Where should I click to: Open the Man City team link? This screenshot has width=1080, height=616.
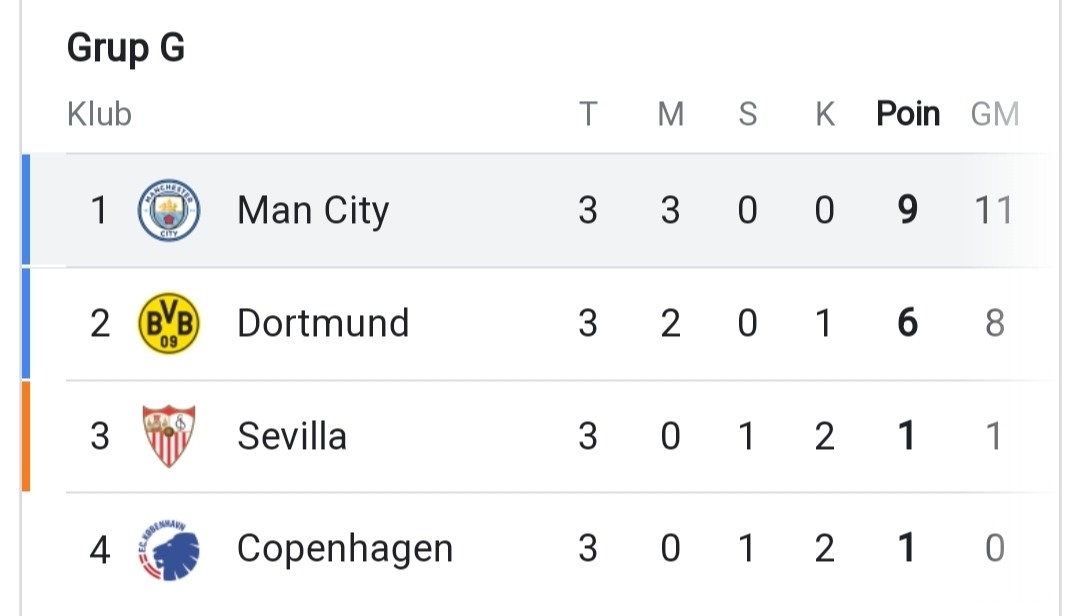(x=313, y=210)
